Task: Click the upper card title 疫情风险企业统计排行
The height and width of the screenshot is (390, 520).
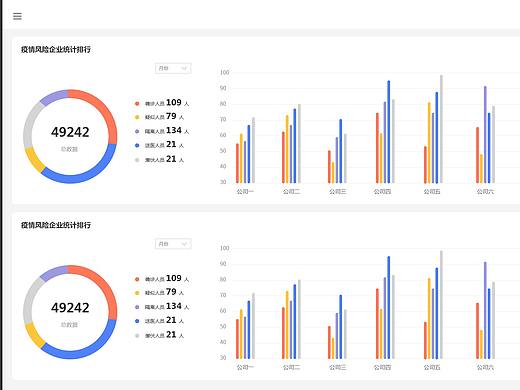Action: pos(56,49)
